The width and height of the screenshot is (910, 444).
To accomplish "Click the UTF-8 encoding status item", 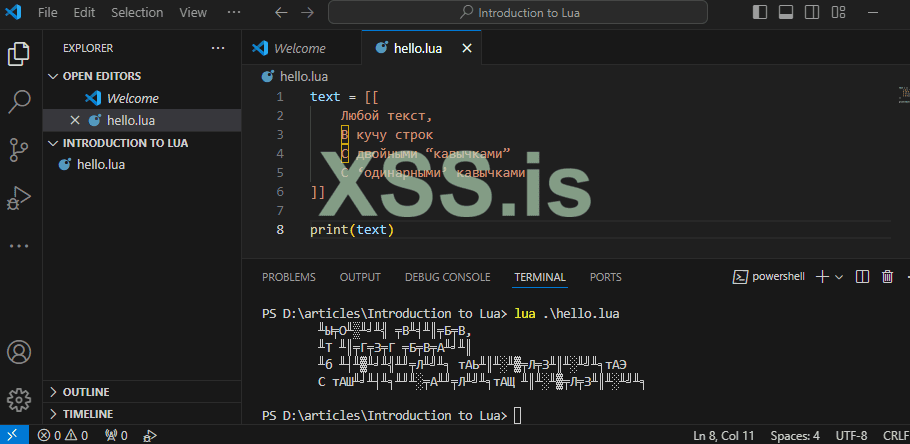I will point(850,436).
